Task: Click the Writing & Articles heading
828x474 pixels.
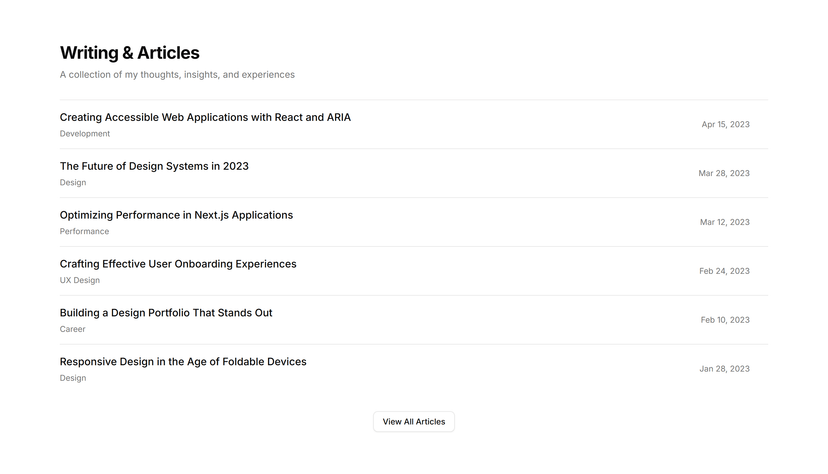Action: (x=129, y=53)
